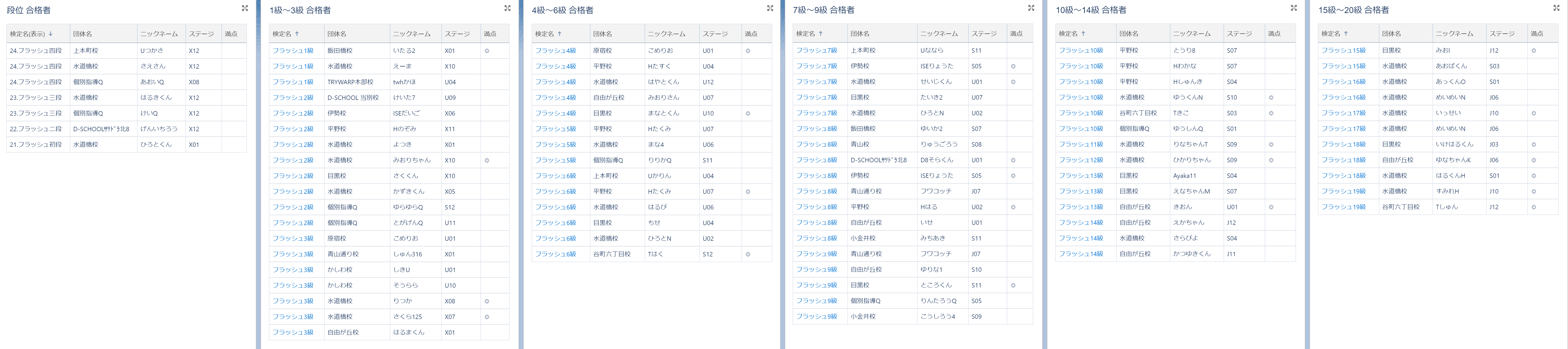Click the 満点 mark in Tはく row
The image size is (1568, 349).
[x=748, y=254]
